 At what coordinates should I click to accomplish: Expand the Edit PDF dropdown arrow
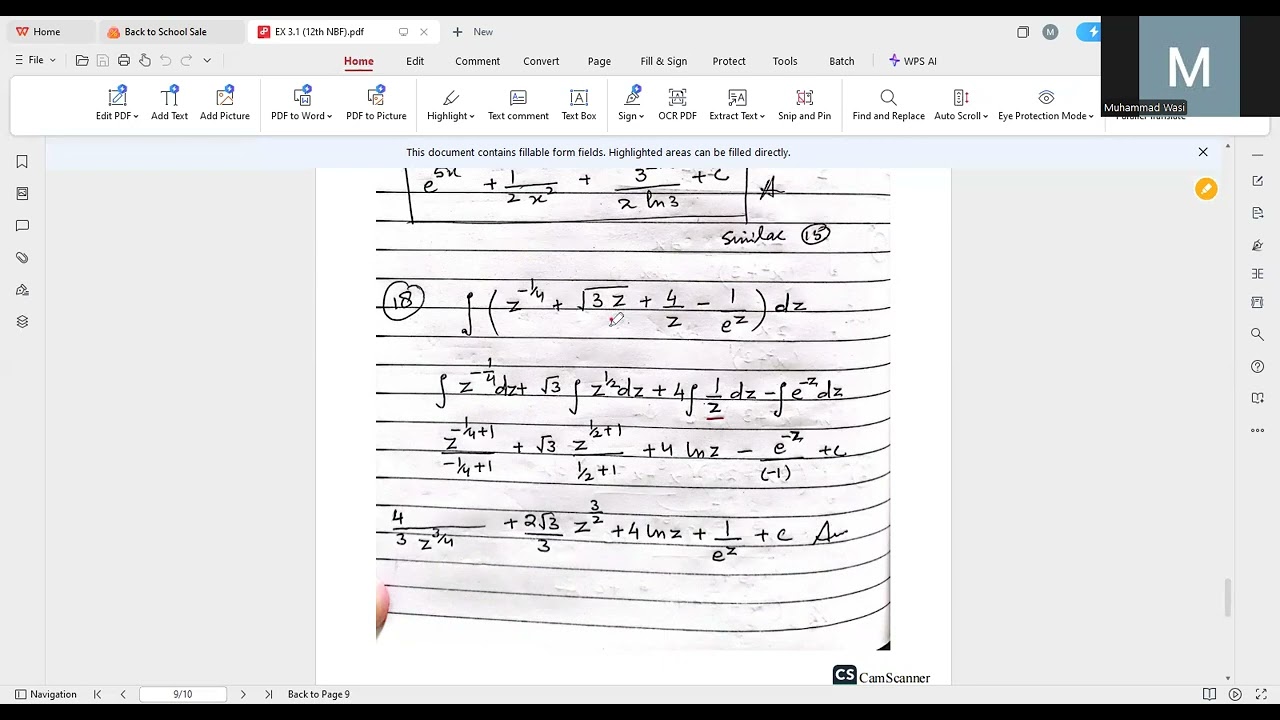(136, 116)
